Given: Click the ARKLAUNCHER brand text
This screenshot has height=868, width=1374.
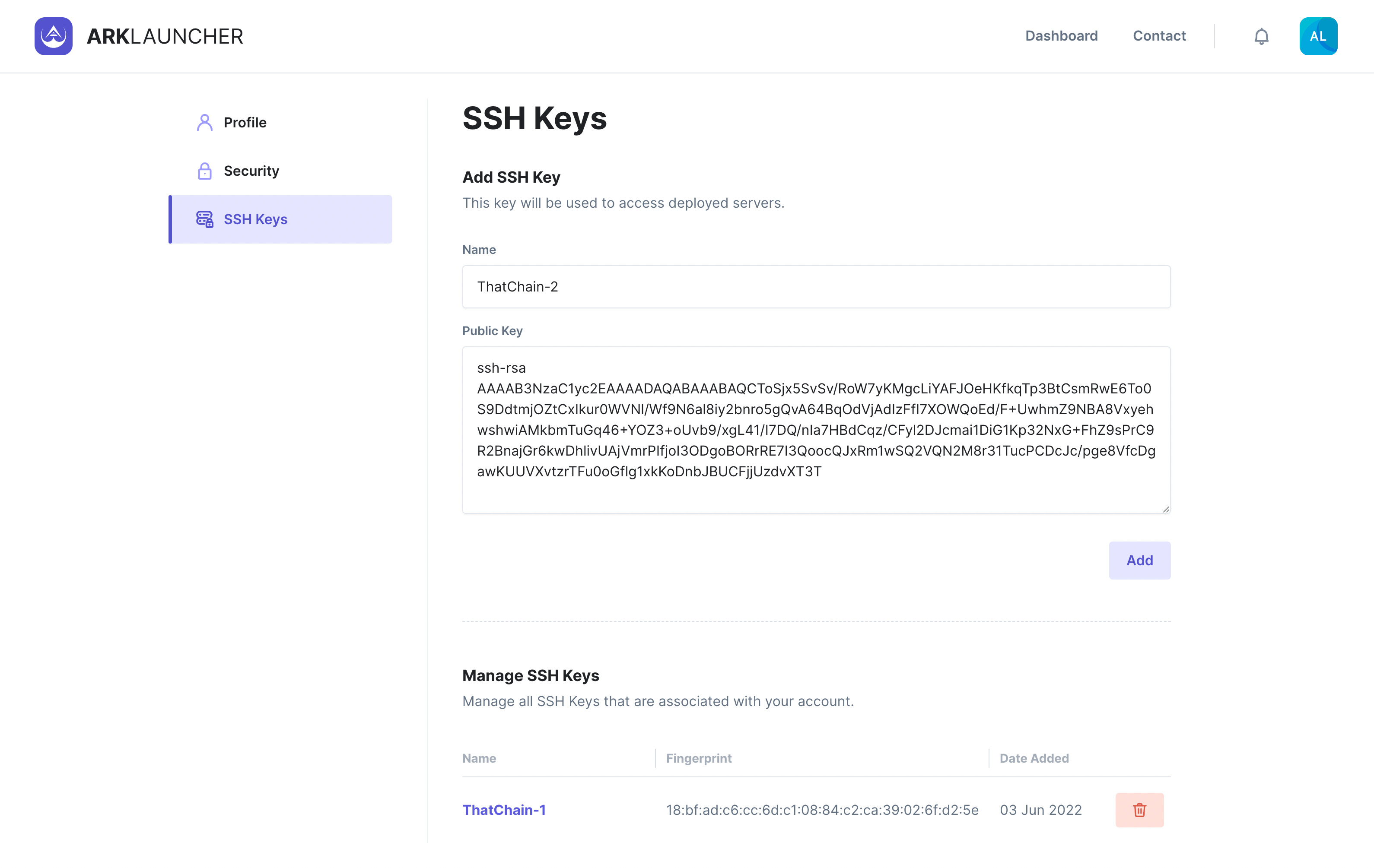Looking at the screenshot, I should 165,37.
